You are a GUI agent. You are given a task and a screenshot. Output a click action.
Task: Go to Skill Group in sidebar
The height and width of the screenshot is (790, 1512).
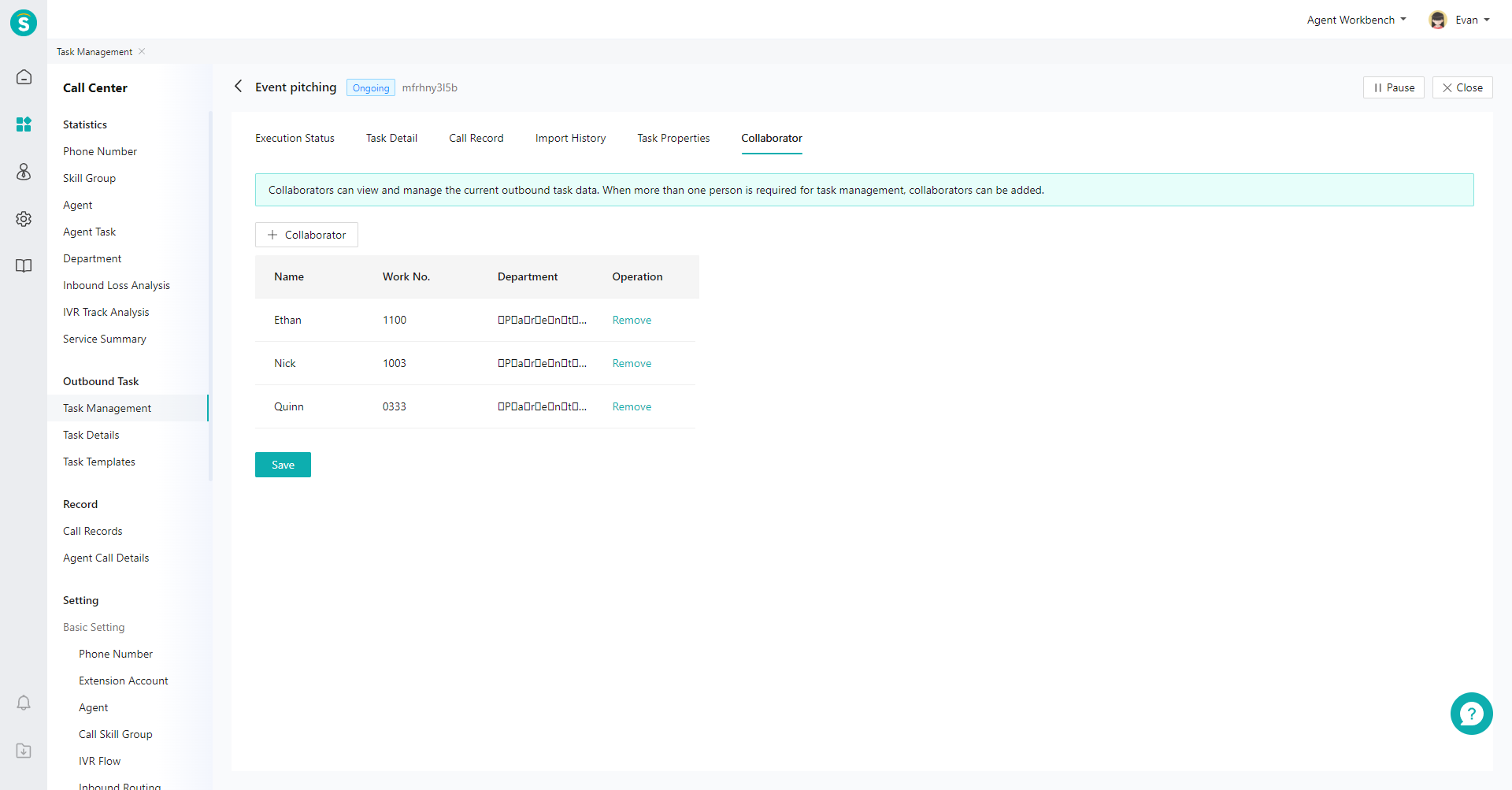tap(89, 178)
